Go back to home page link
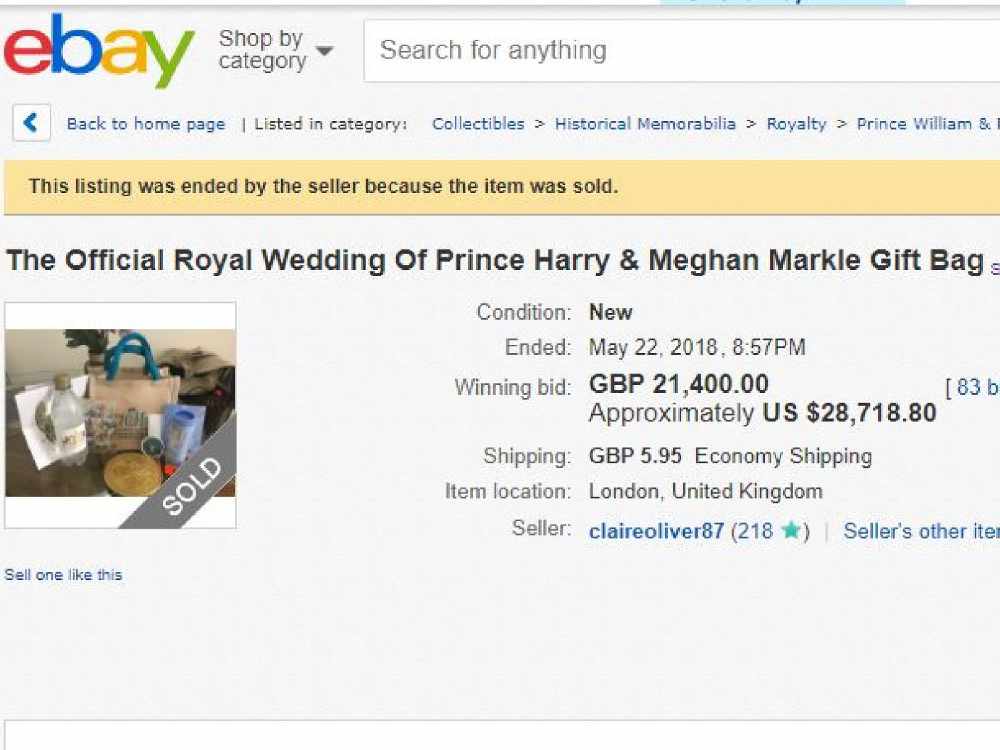 point(146,124)
